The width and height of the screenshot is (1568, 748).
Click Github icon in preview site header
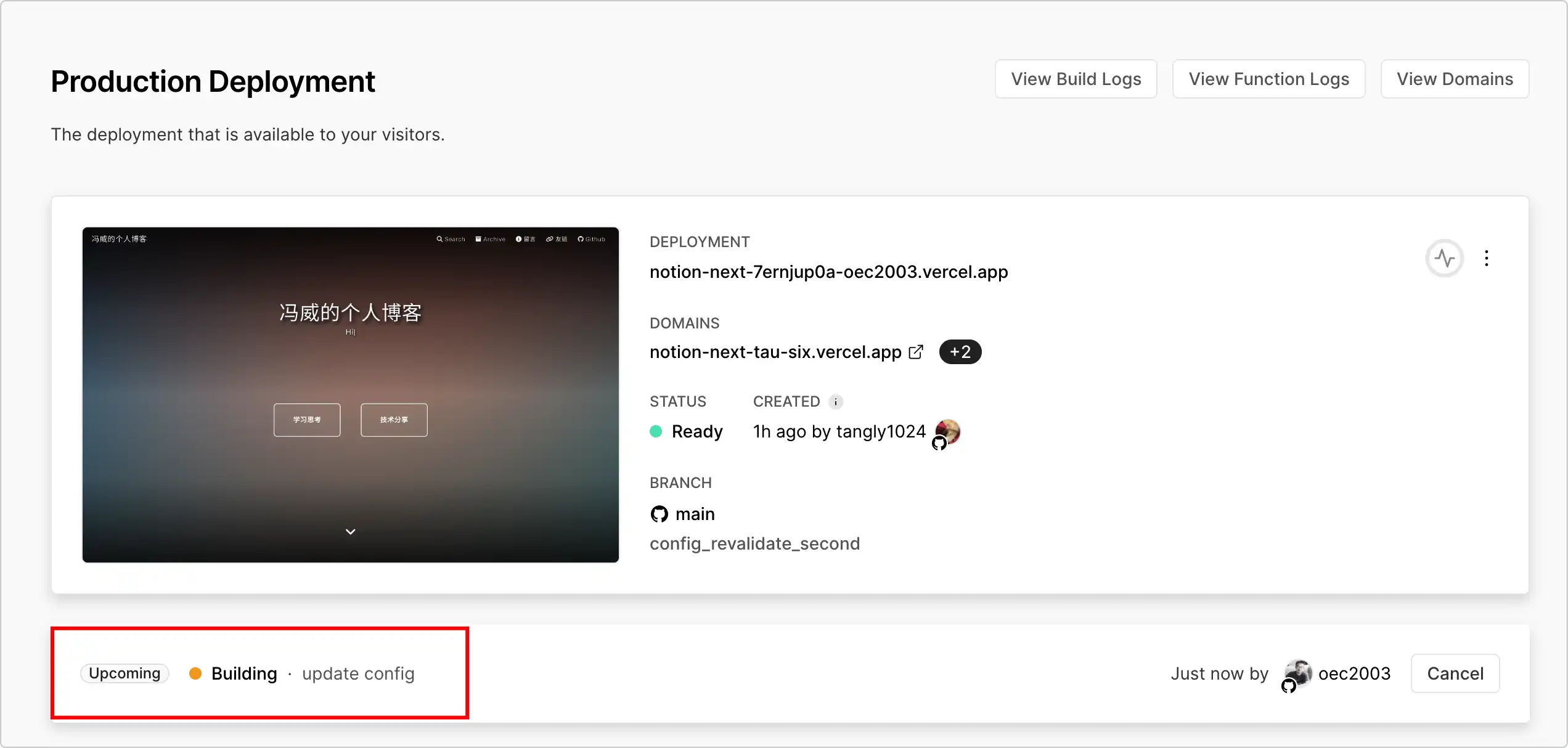tap(581, 239)
